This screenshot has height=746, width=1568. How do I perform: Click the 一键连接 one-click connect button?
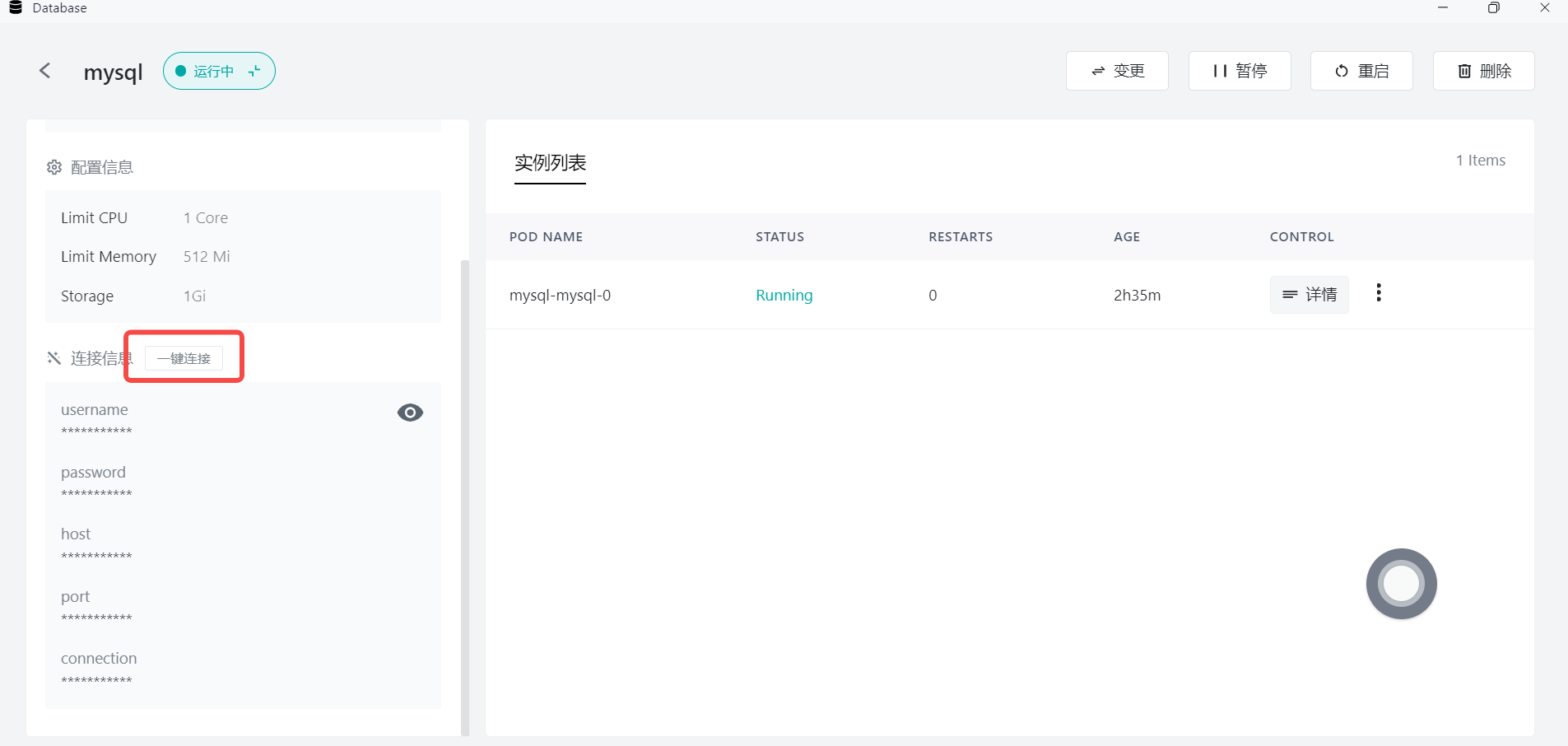(x=184, y=359)
